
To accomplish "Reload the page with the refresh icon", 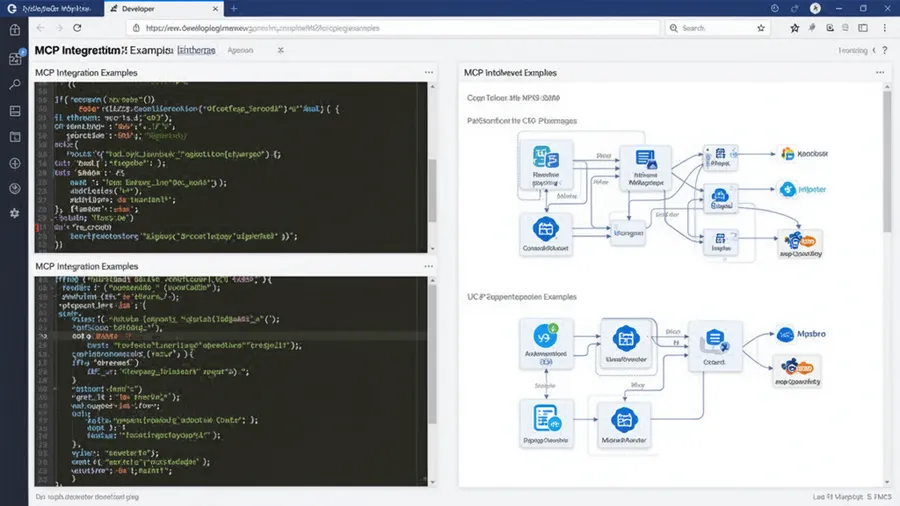I will tap(77, 28).
